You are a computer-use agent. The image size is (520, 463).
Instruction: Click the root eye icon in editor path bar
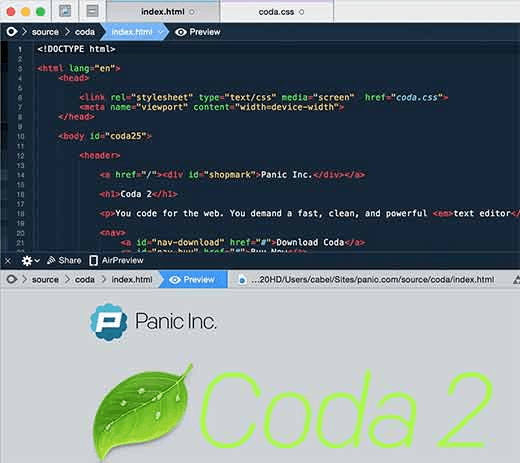[x=12, y=32]
